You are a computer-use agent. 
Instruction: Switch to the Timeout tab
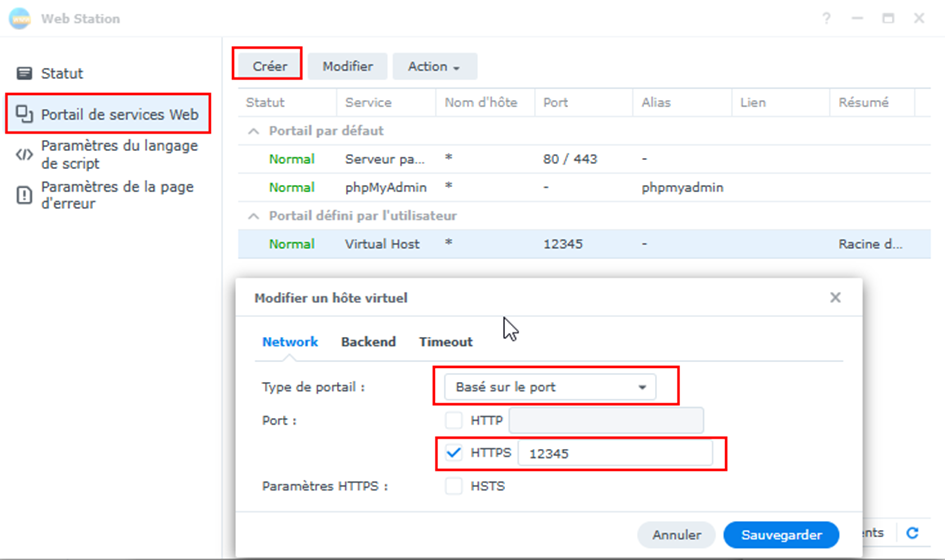[x=445, y=342]
